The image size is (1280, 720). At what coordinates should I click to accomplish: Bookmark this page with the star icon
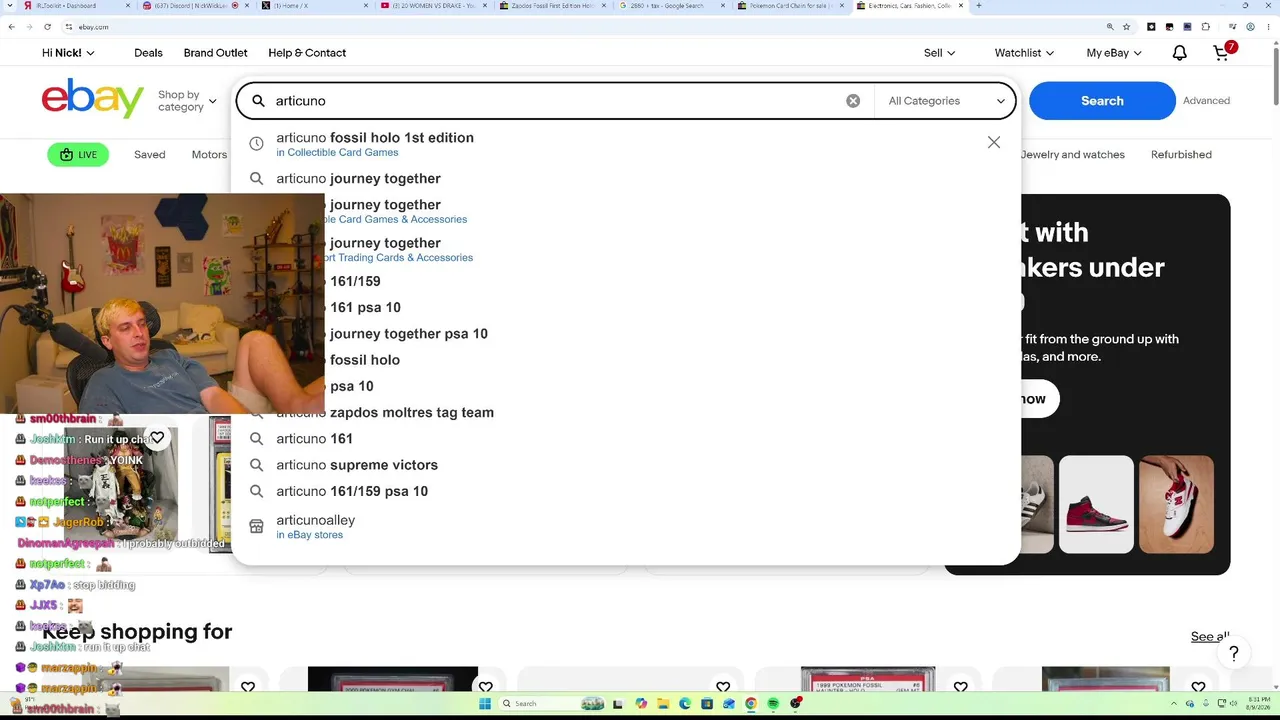click(1127, 27)
